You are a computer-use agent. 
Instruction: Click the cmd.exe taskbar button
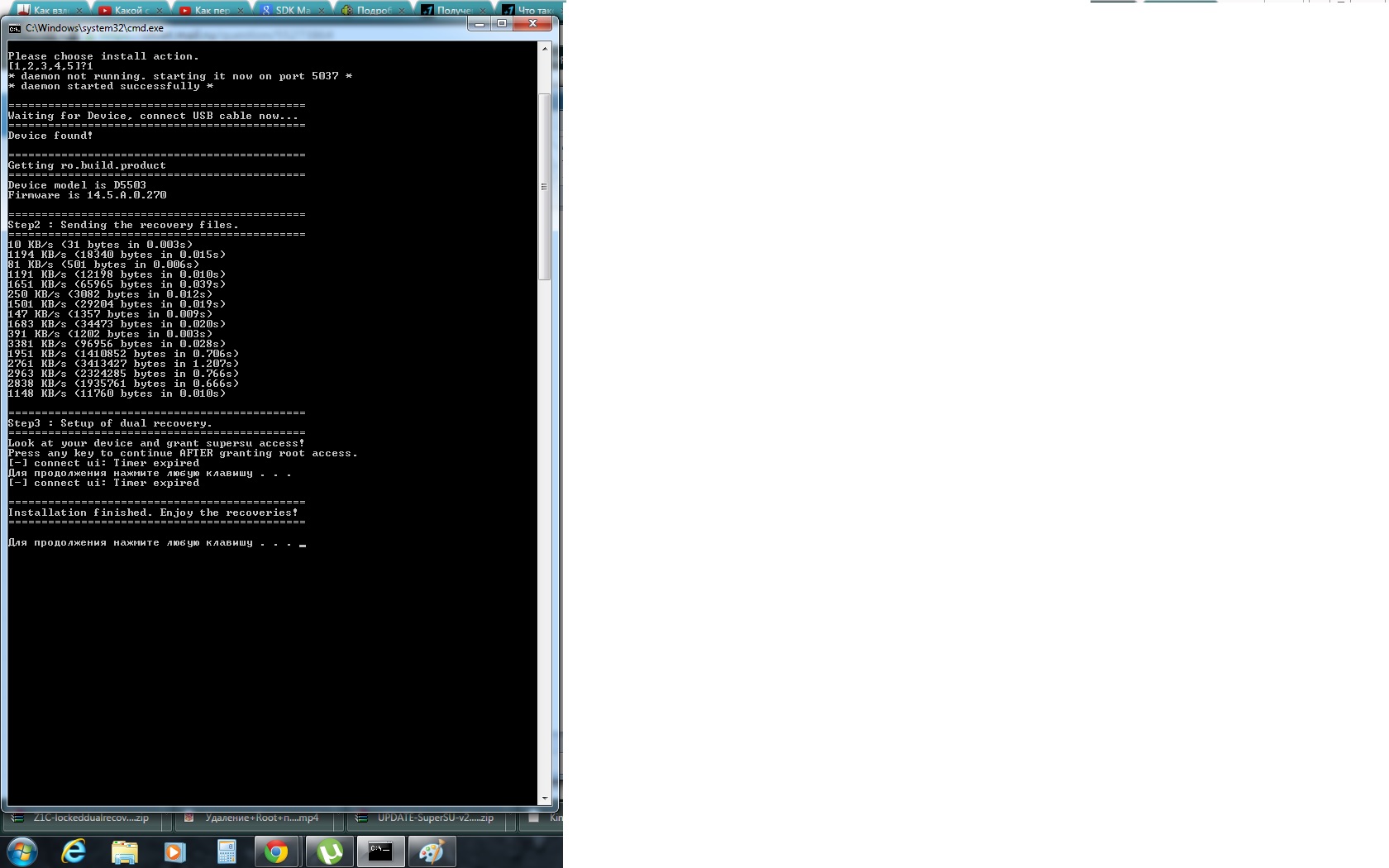point(380,851)
